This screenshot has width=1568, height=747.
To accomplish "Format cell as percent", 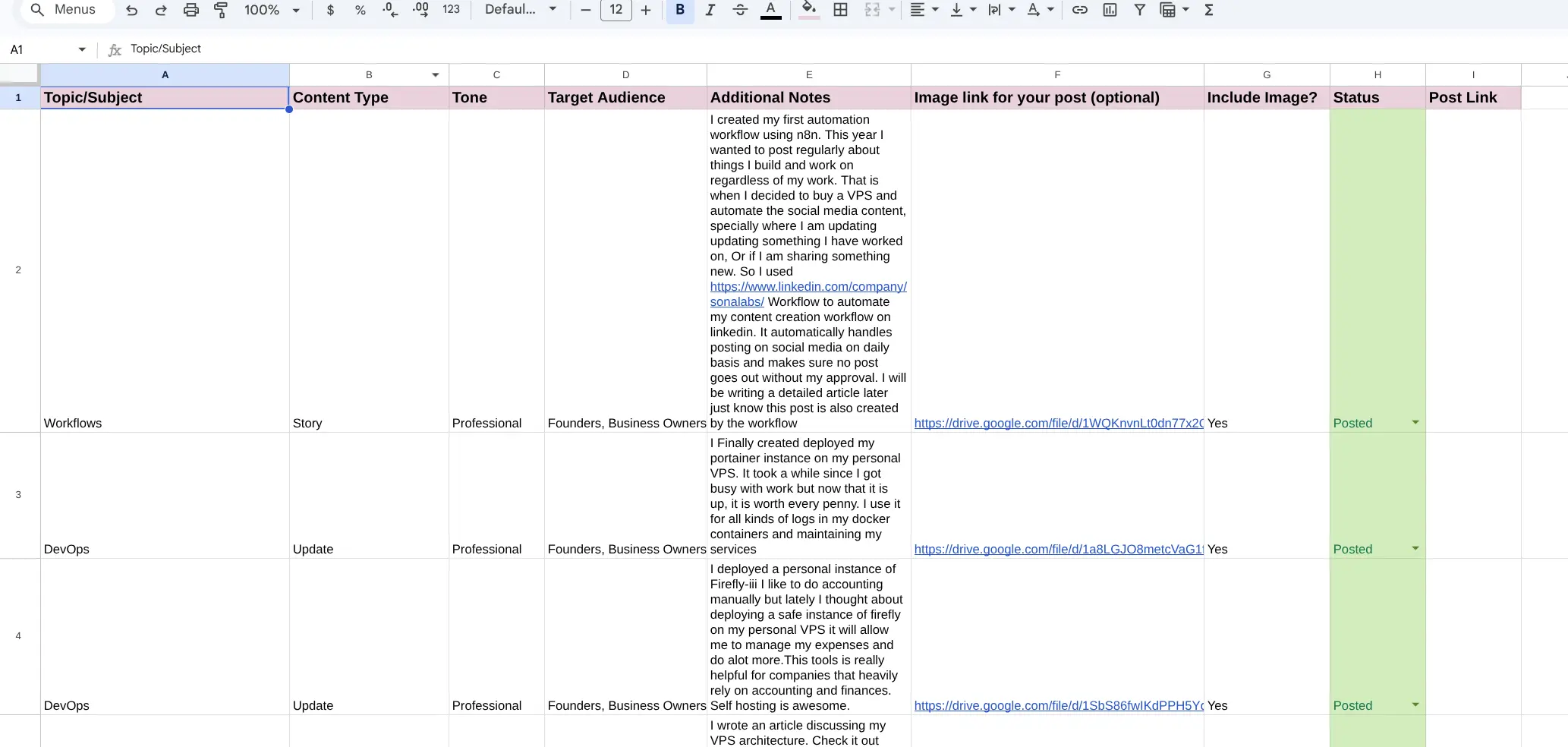I will tap(360, 10).
